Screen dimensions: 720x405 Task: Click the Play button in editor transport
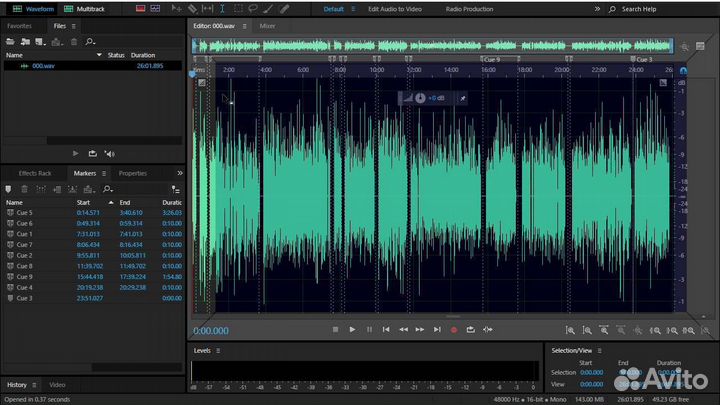tap(352, 330)
